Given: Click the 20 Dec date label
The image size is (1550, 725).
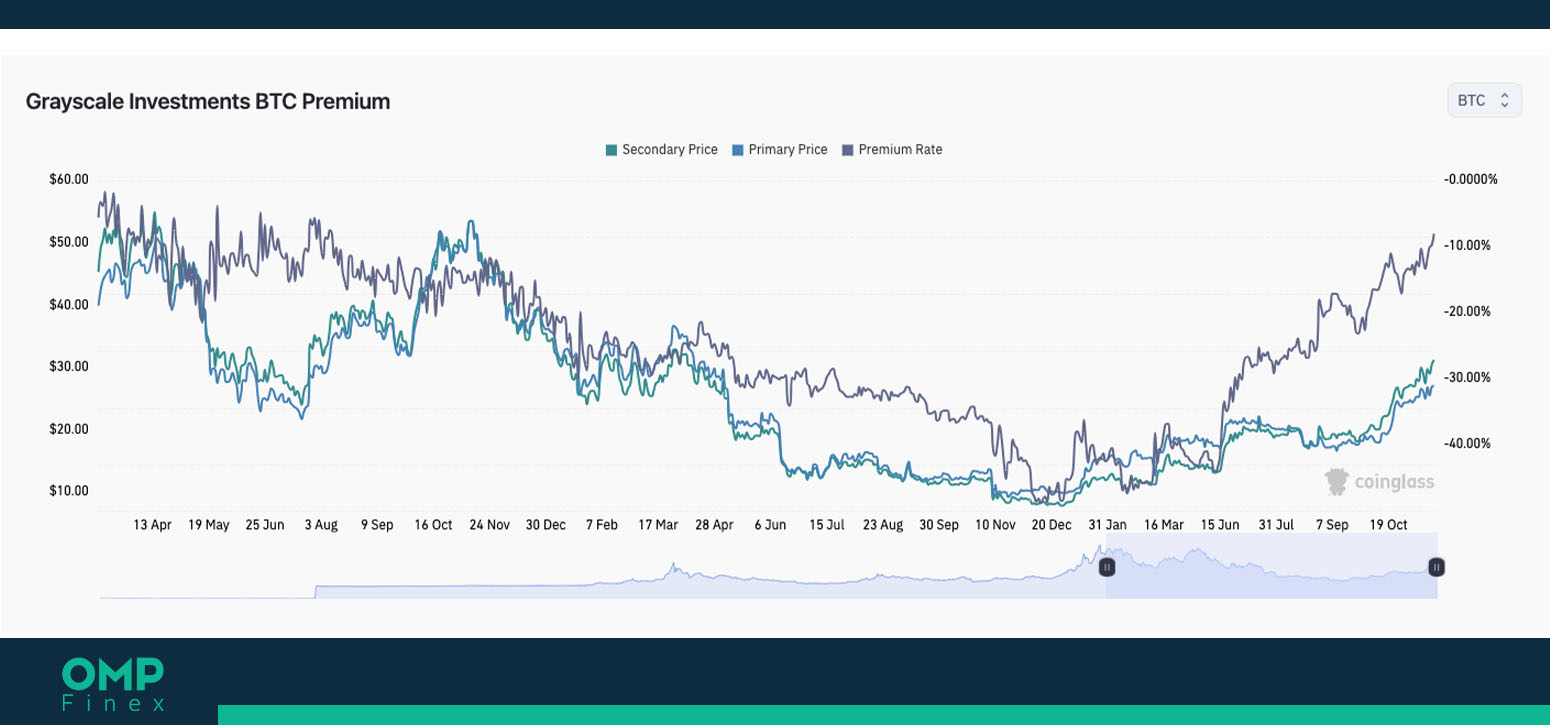Looking at the screenshot, I should 1051,524.
